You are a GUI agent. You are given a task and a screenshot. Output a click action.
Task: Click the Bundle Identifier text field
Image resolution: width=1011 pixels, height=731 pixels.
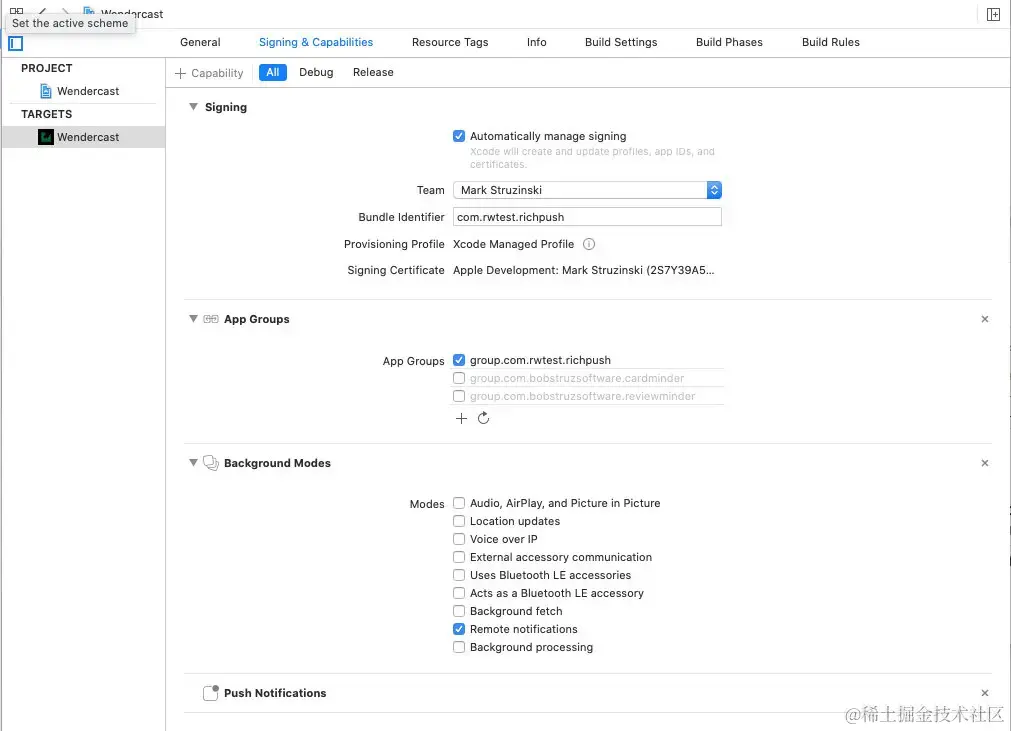[587, 217]
